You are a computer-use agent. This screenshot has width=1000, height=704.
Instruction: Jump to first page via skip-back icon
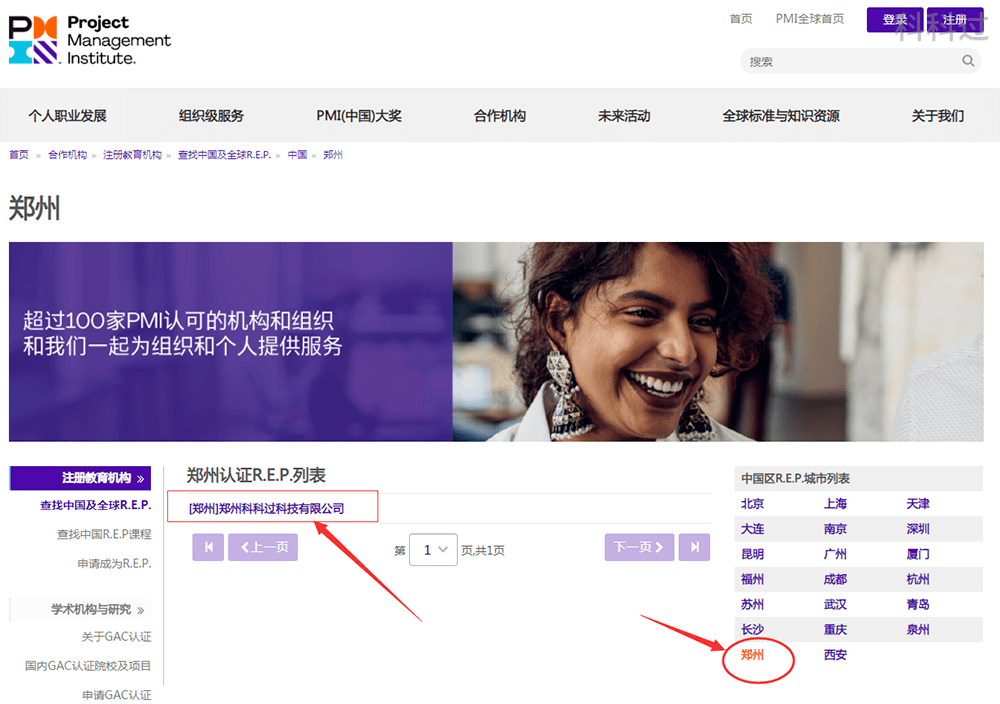click(207, 548)
